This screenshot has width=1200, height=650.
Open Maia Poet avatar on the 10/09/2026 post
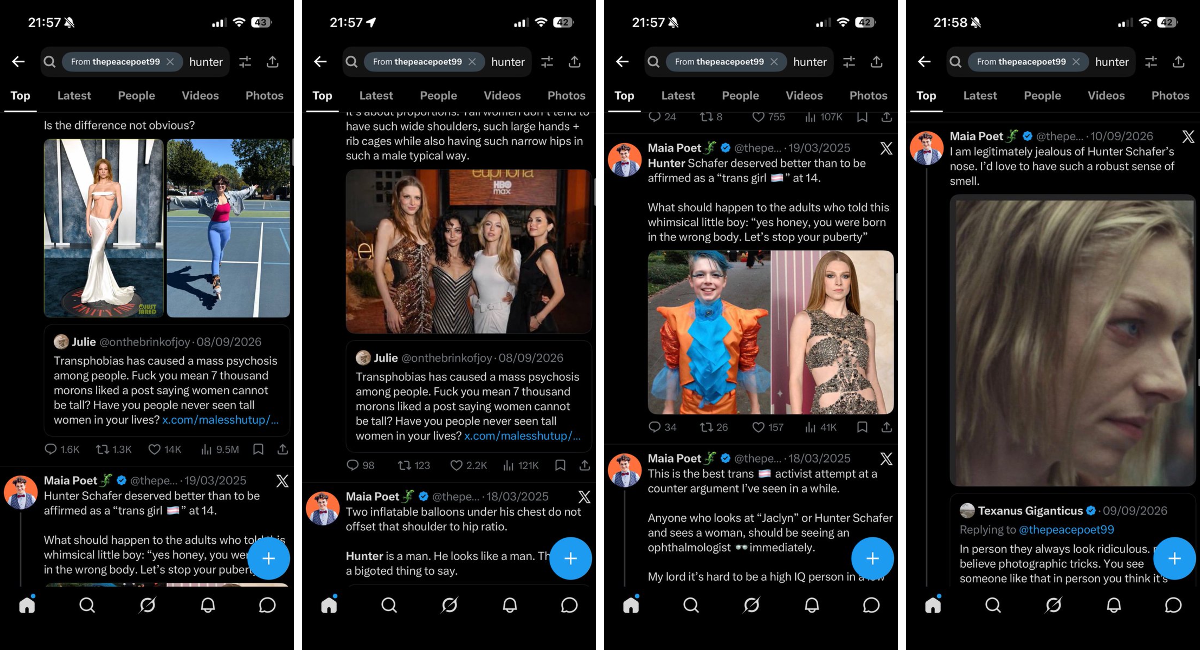pyautogui.click(x=927, y=148)
